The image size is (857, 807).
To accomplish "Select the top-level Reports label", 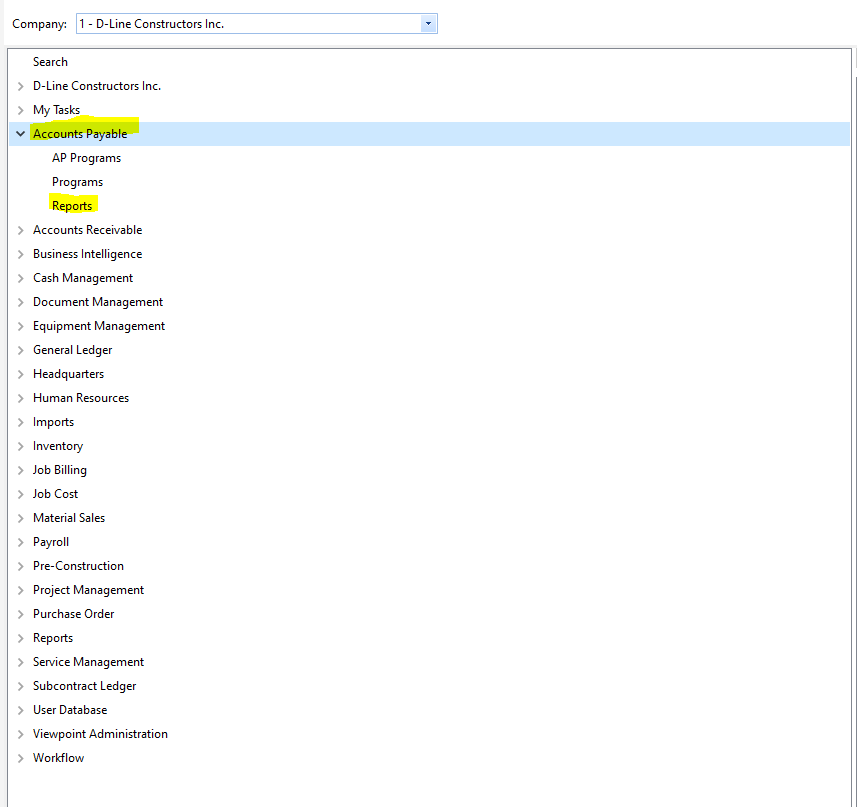I will click(52, 639).
